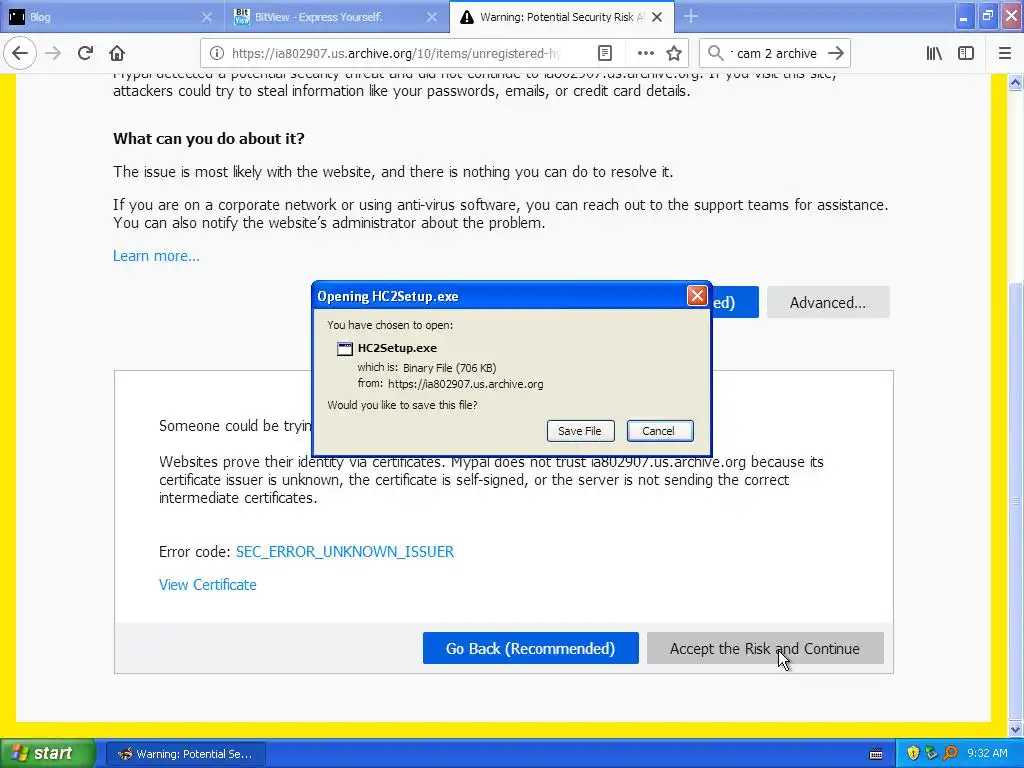
Task: Open the Learn more... link
Action: point(156,256)
